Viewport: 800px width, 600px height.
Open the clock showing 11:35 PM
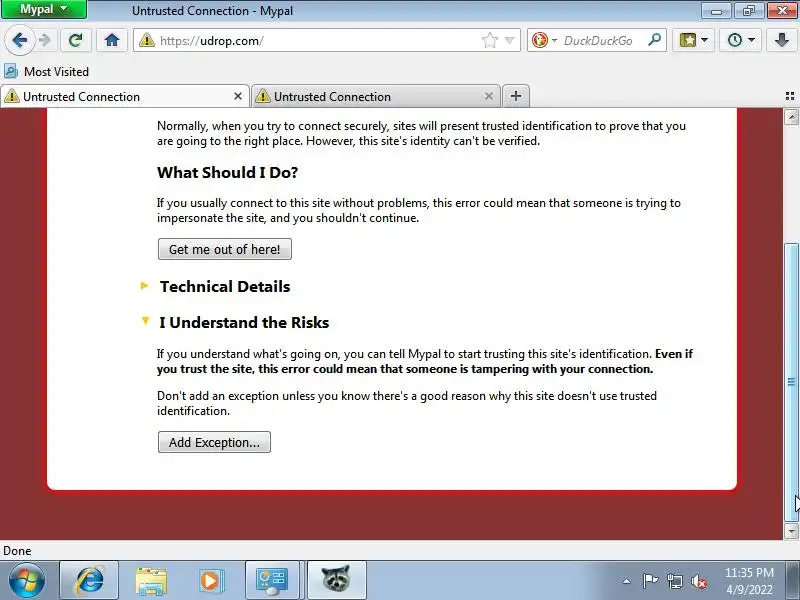(x=749, y=581)
